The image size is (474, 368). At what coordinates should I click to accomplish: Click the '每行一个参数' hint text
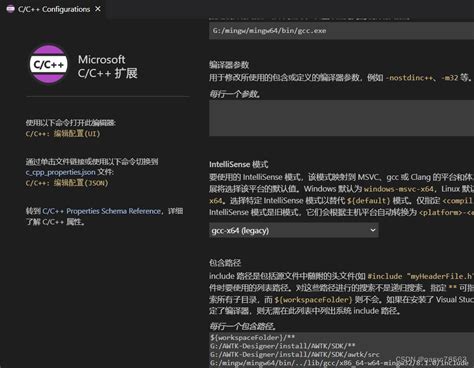(235, 94)
